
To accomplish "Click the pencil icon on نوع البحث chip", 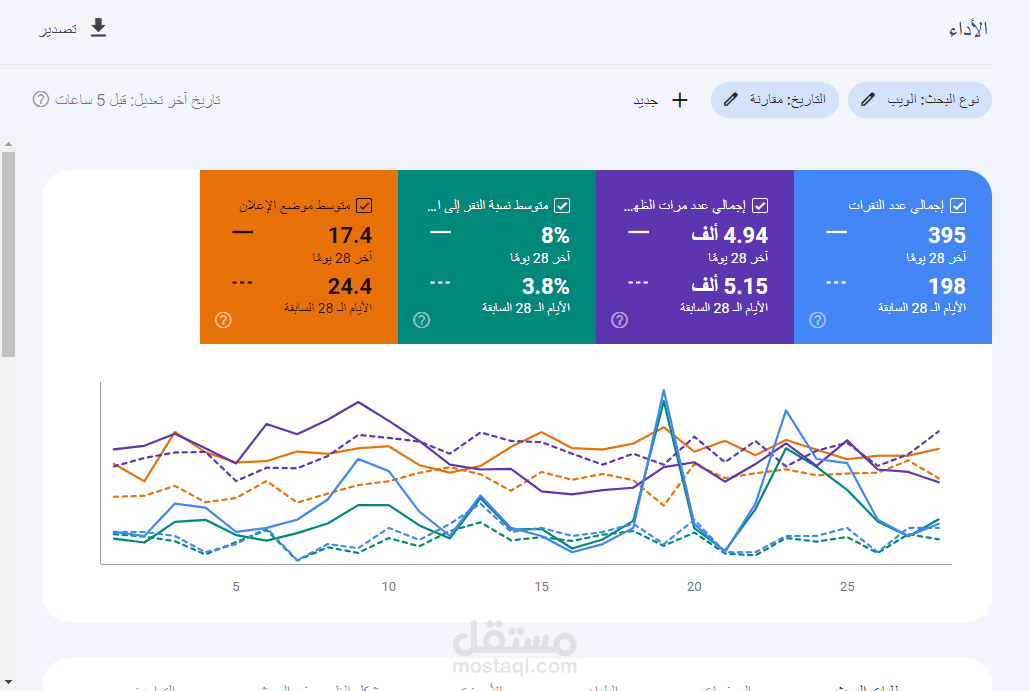I will pyautogui.click(x=867, y=98).
